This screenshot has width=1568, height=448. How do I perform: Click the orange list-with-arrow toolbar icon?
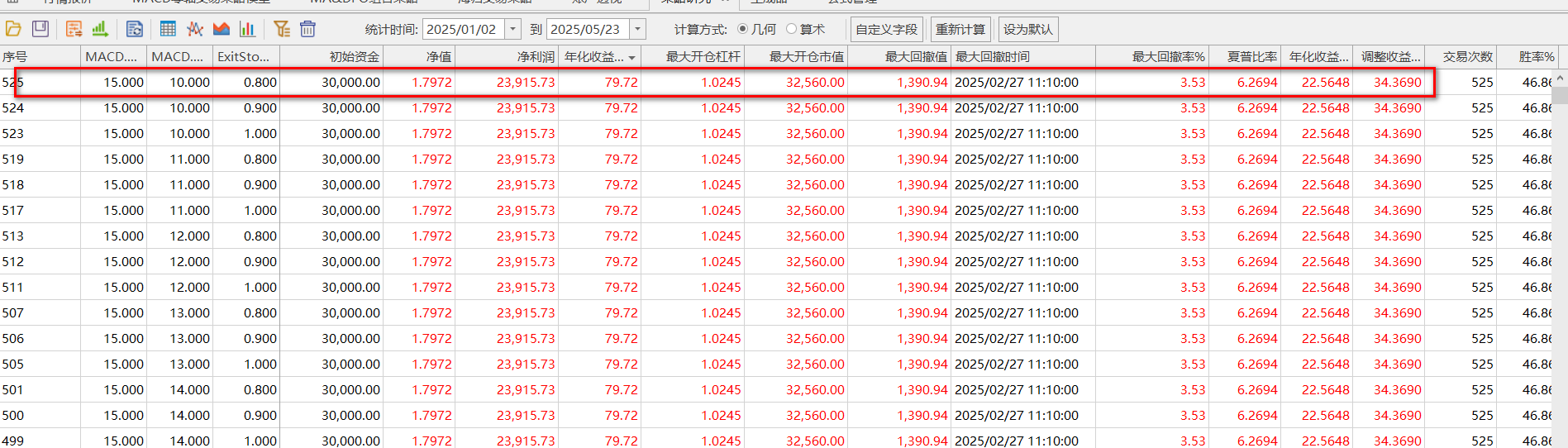pos(74,29)
